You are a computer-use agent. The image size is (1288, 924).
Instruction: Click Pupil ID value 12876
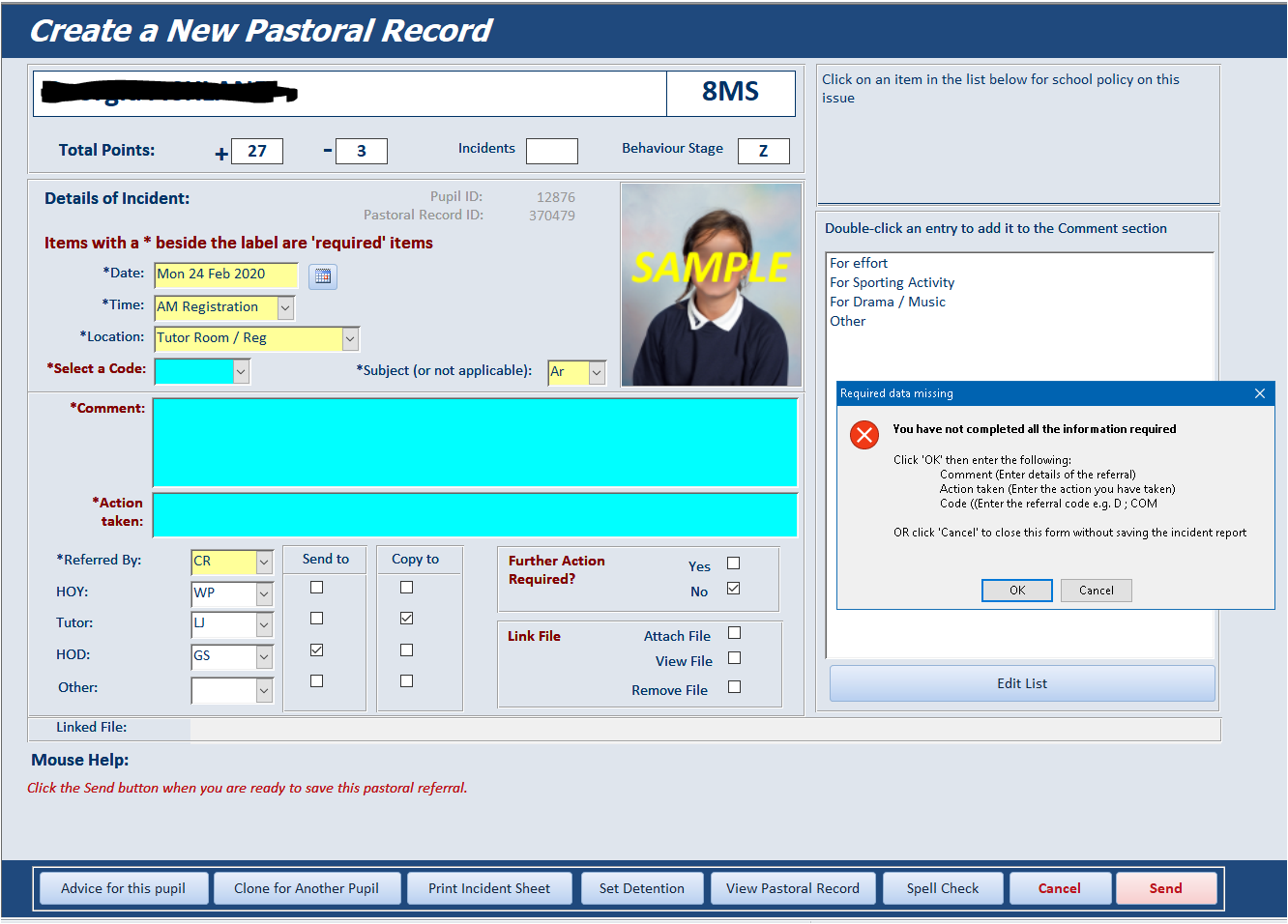[x=556, y=197]
